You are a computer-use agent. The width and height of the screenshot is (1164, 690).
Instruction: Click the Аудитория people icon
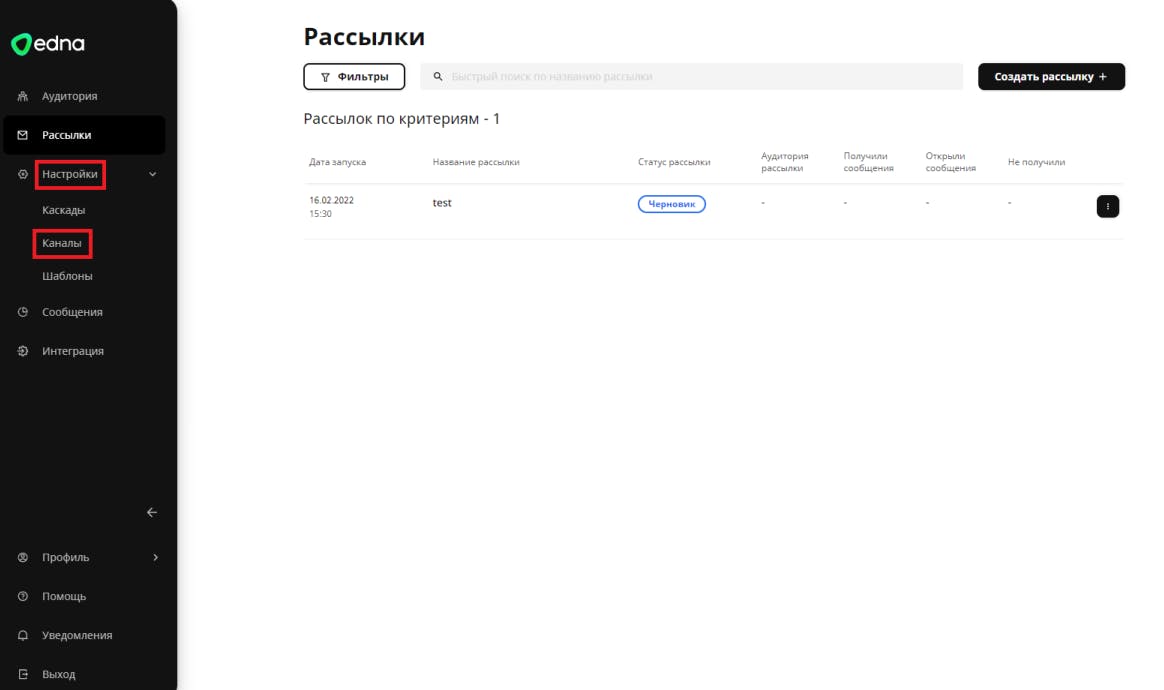click(x=23, y=96)
